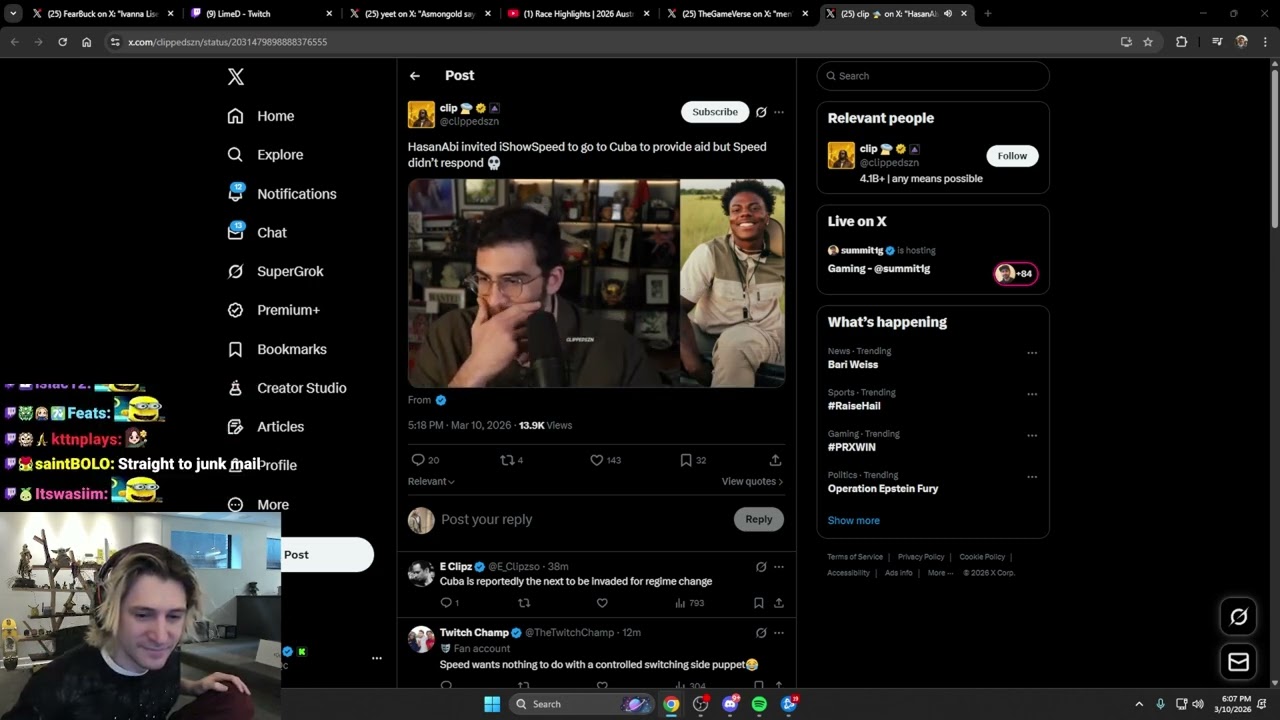Open View quotes link

[752, 482]
